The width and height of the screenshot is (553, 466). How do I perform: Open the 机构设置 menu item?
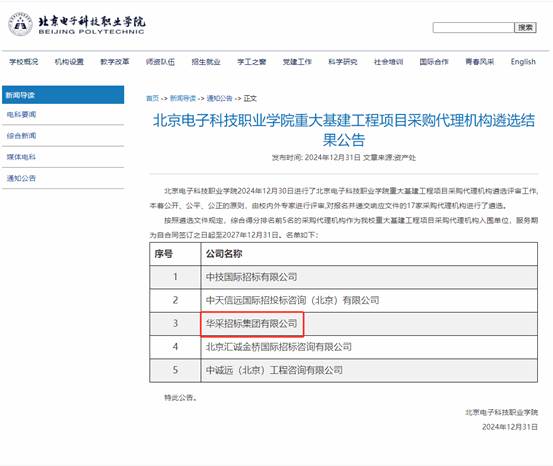pyautogui.click(x=69, y=62)
